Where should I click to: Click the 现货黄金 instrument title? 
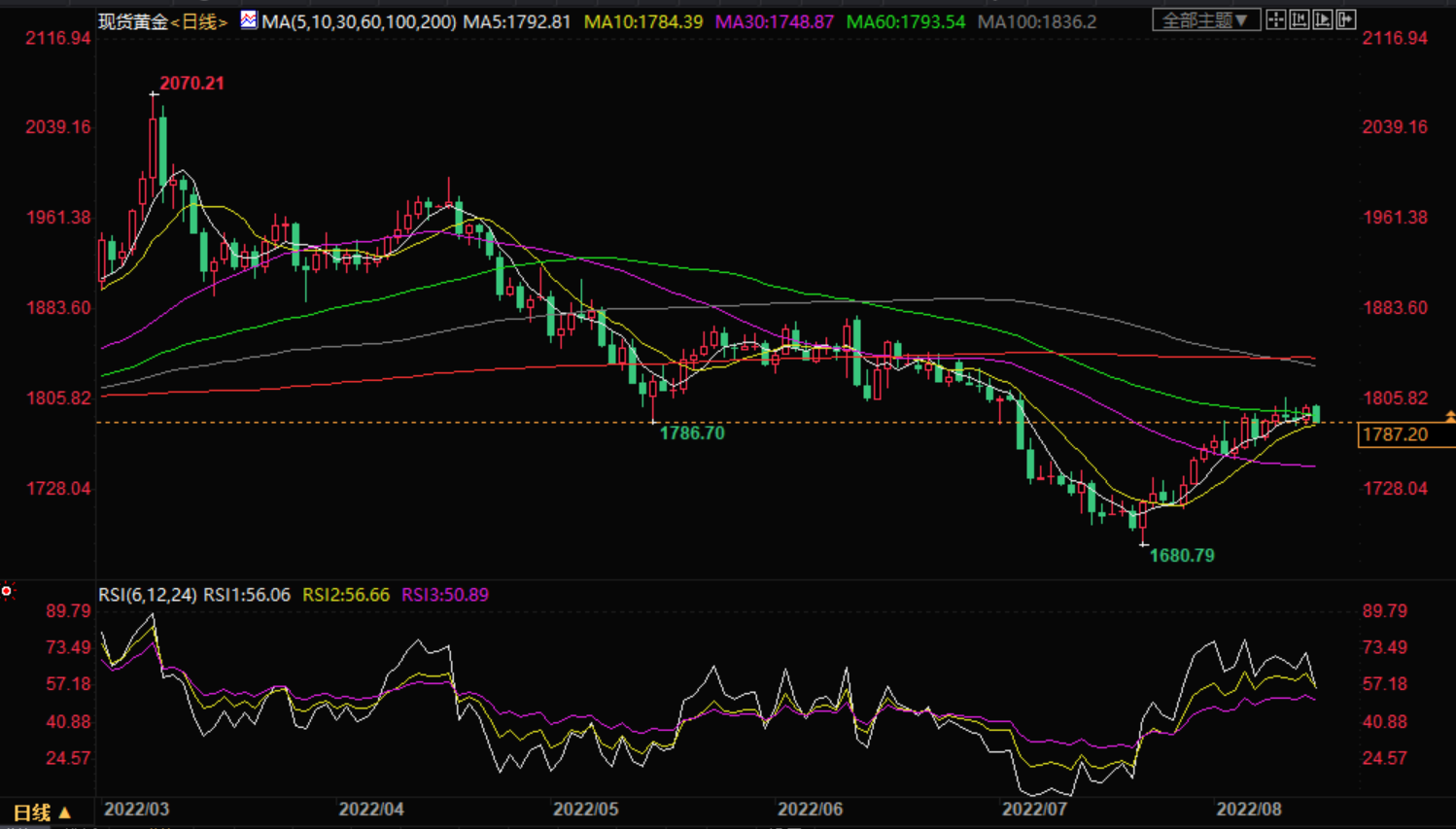[133, 21]
